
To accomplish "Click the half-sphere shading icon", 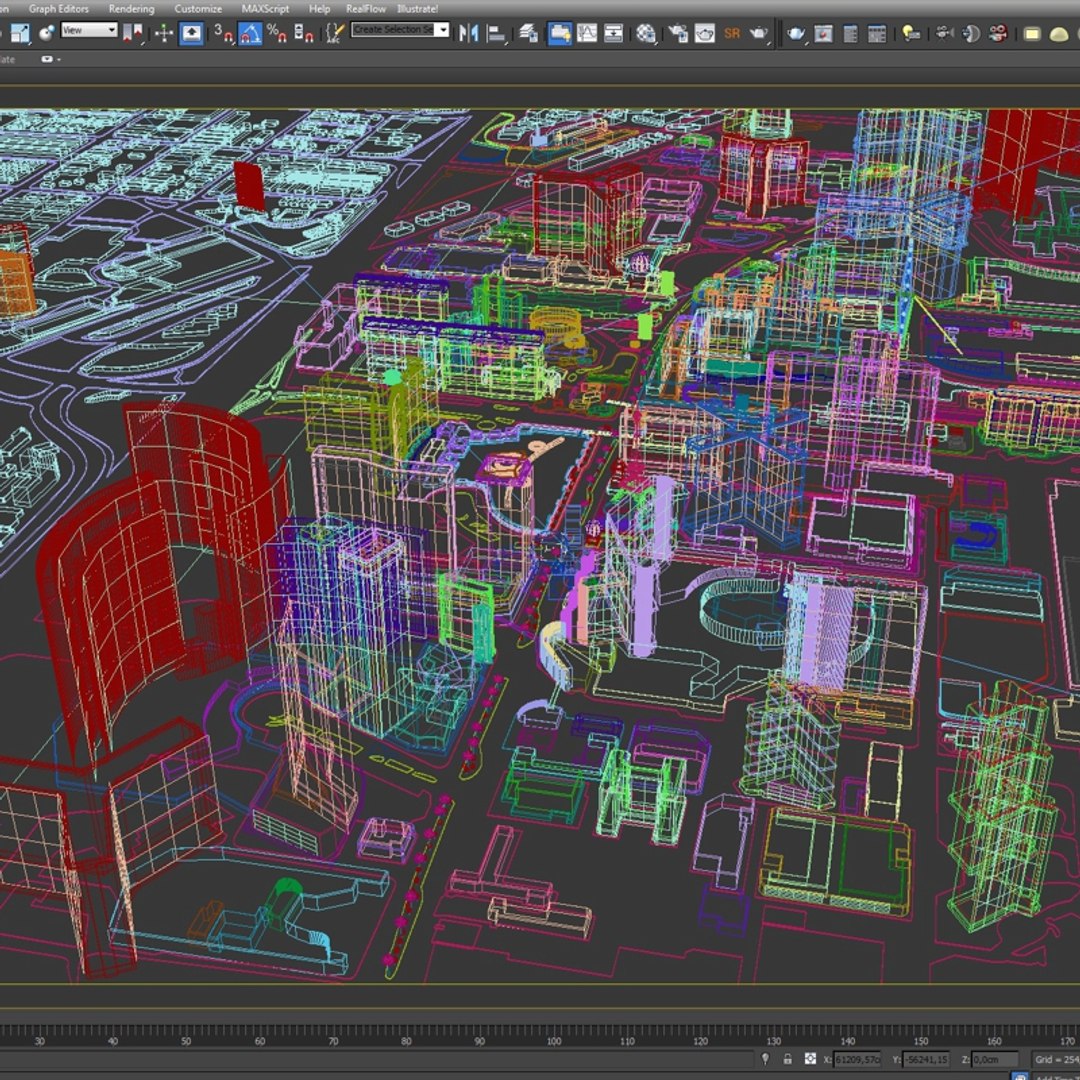I will pos(970,32).
